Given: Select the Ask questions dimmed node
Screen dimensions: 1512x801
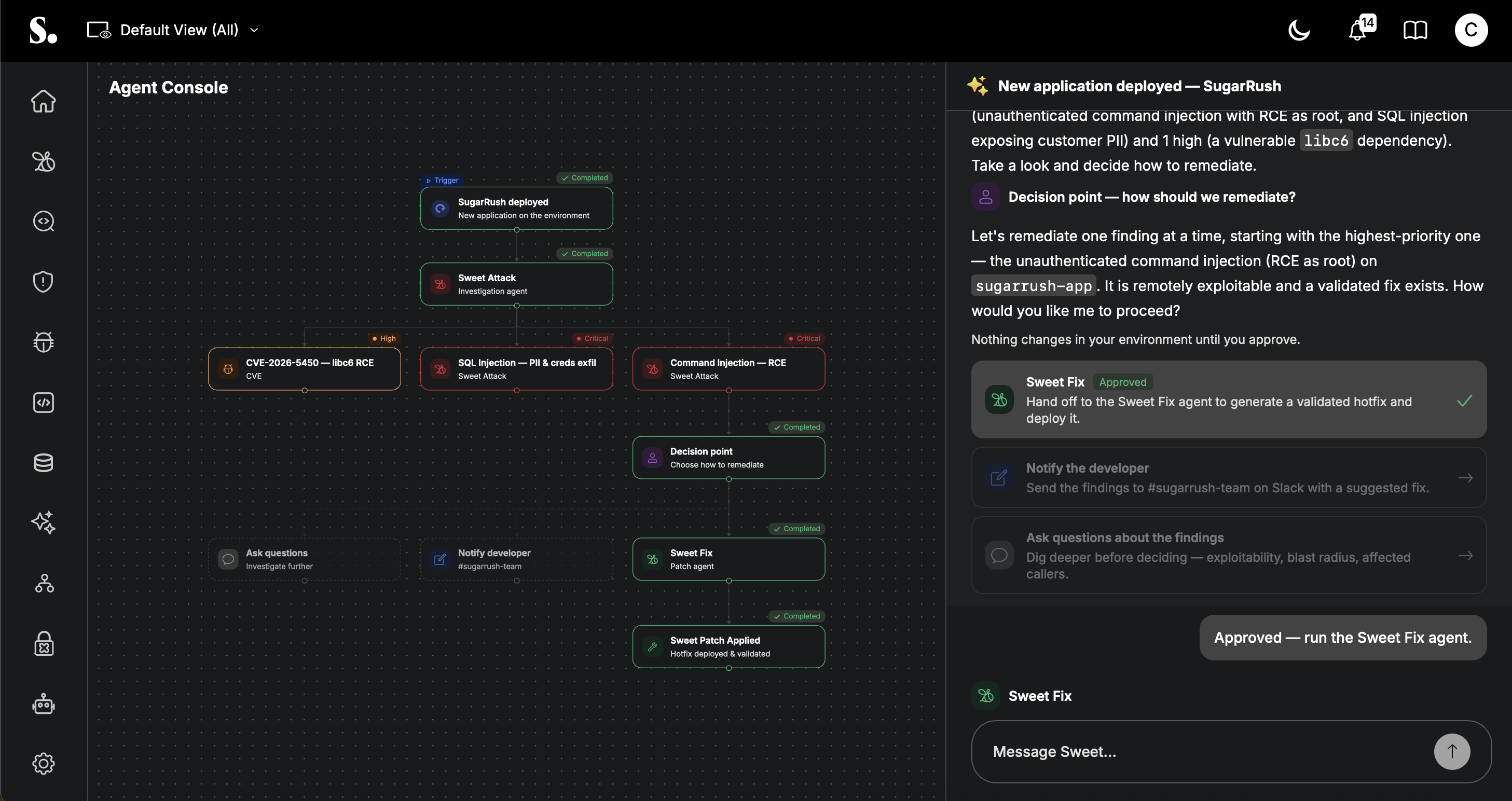Looking at the screenshot, I should 304,559.
